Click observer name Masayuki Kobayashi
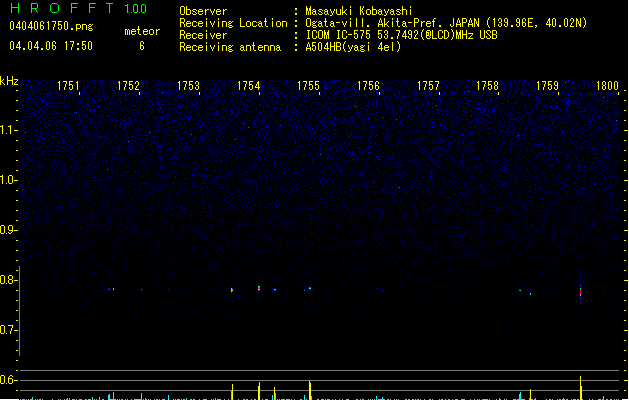This screenshot has width=629, height=400. click(359, 11)
